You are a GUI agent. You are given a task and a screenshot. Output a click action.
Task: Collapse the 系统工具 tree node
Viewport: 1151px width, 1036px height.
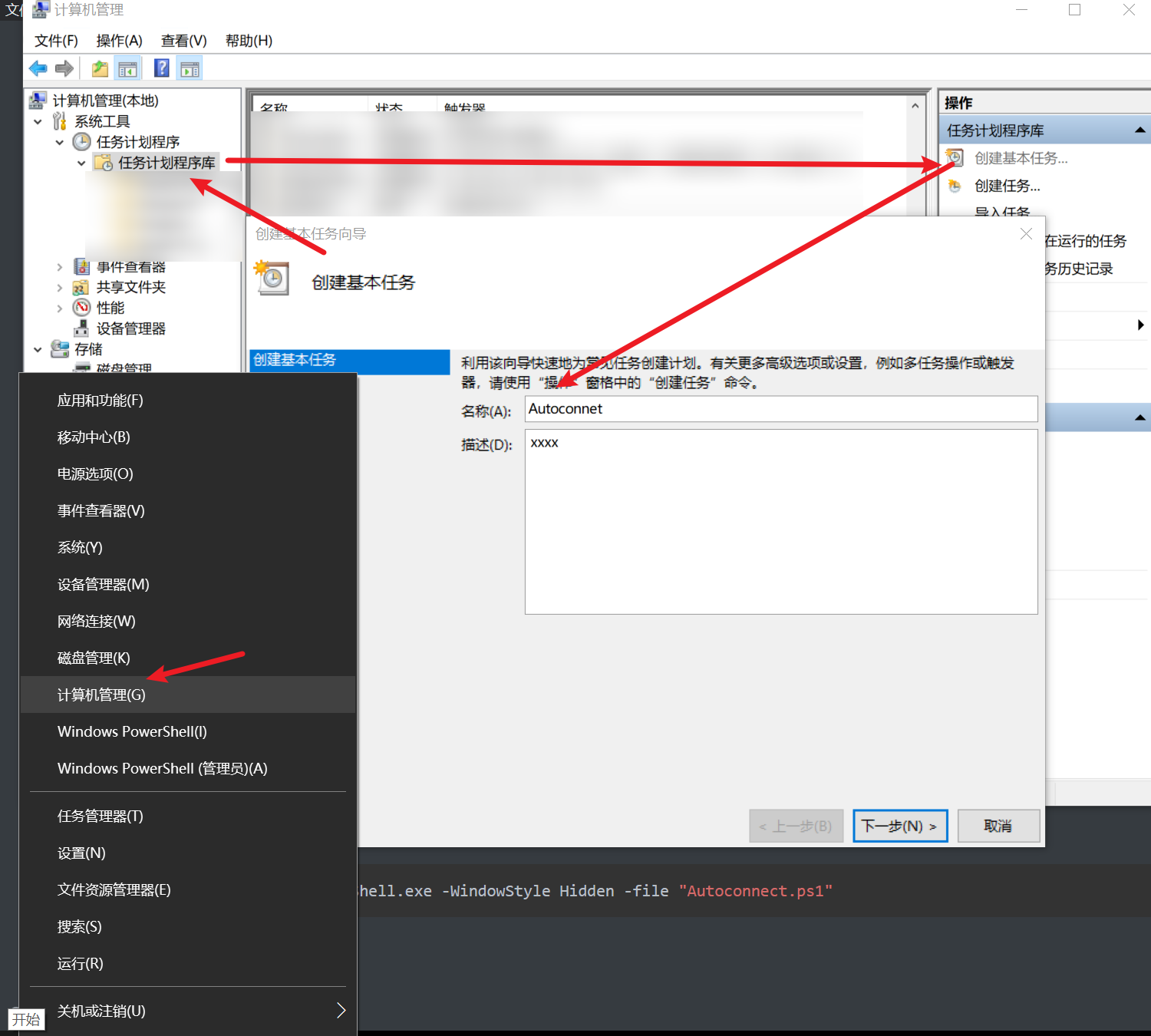point(38,121)
